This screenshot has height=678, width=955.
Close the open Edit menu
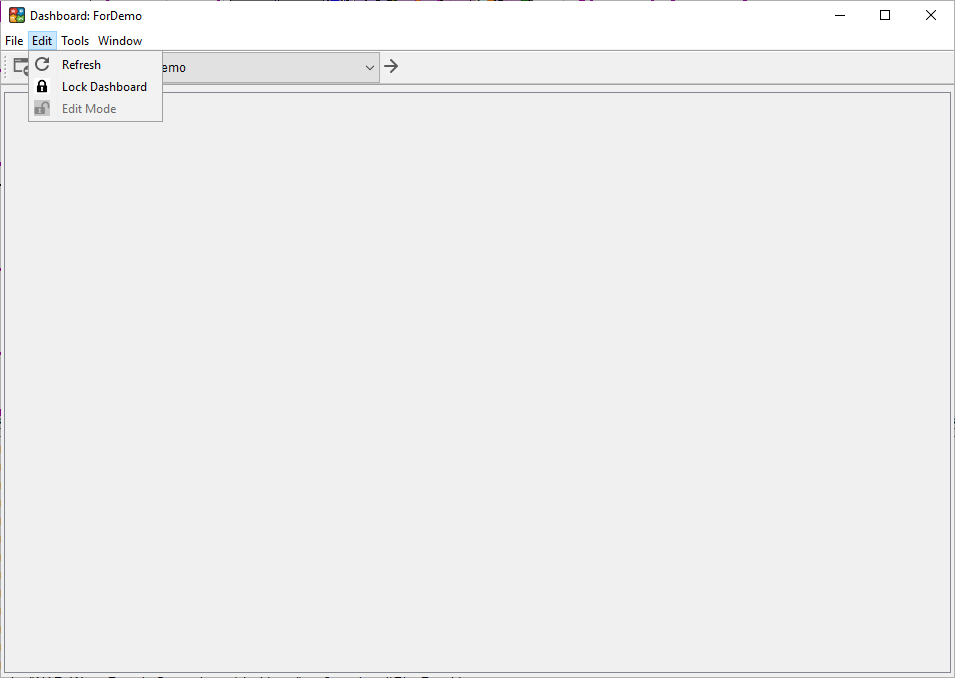click(x=42, y=41)
